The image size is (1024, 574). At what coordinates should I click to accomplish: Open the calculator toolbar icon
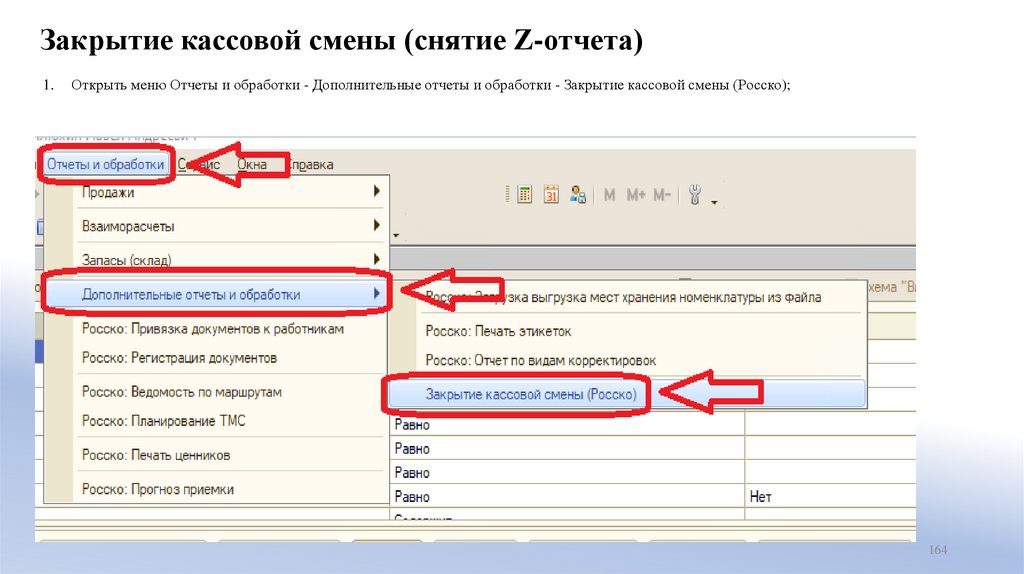coord(524,195)
